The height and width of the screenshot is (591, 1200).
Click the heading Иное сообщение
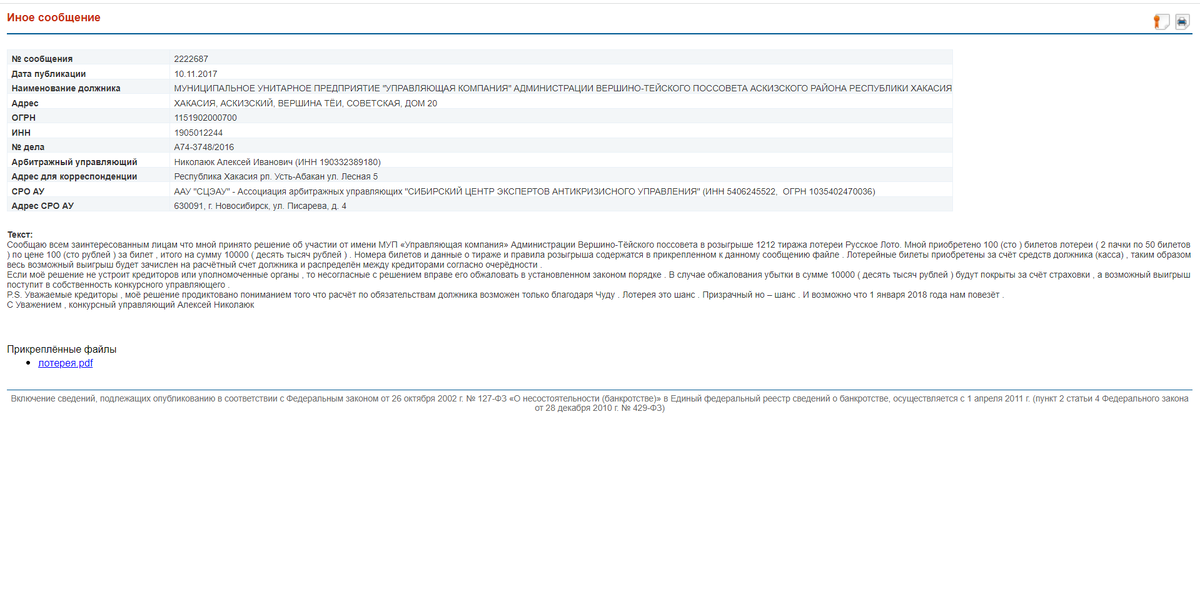54,19
